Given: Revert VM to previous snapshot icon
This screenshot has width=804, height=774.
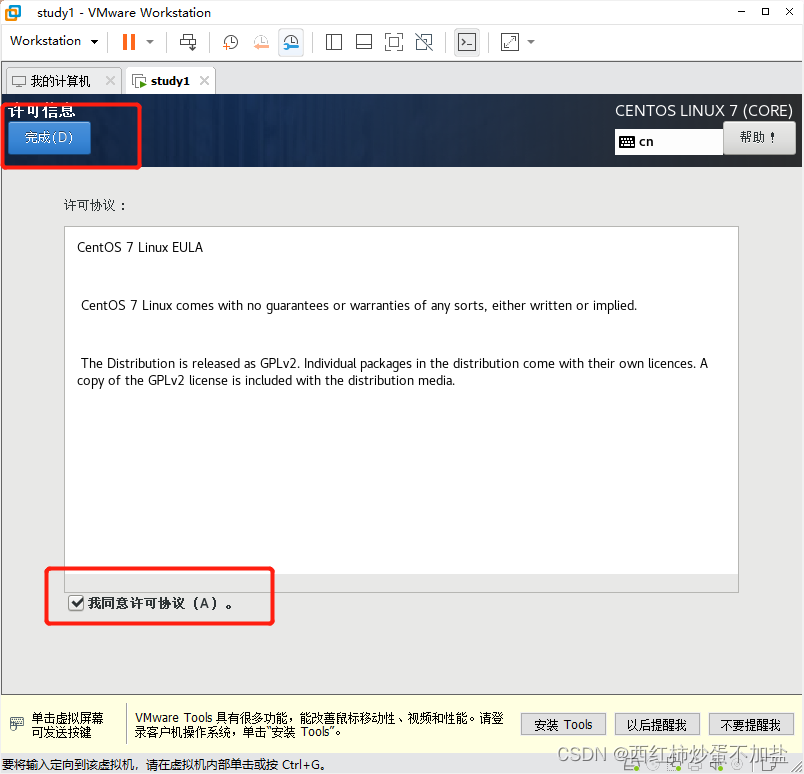Looking at the screenshot, I should coord(261,42).
